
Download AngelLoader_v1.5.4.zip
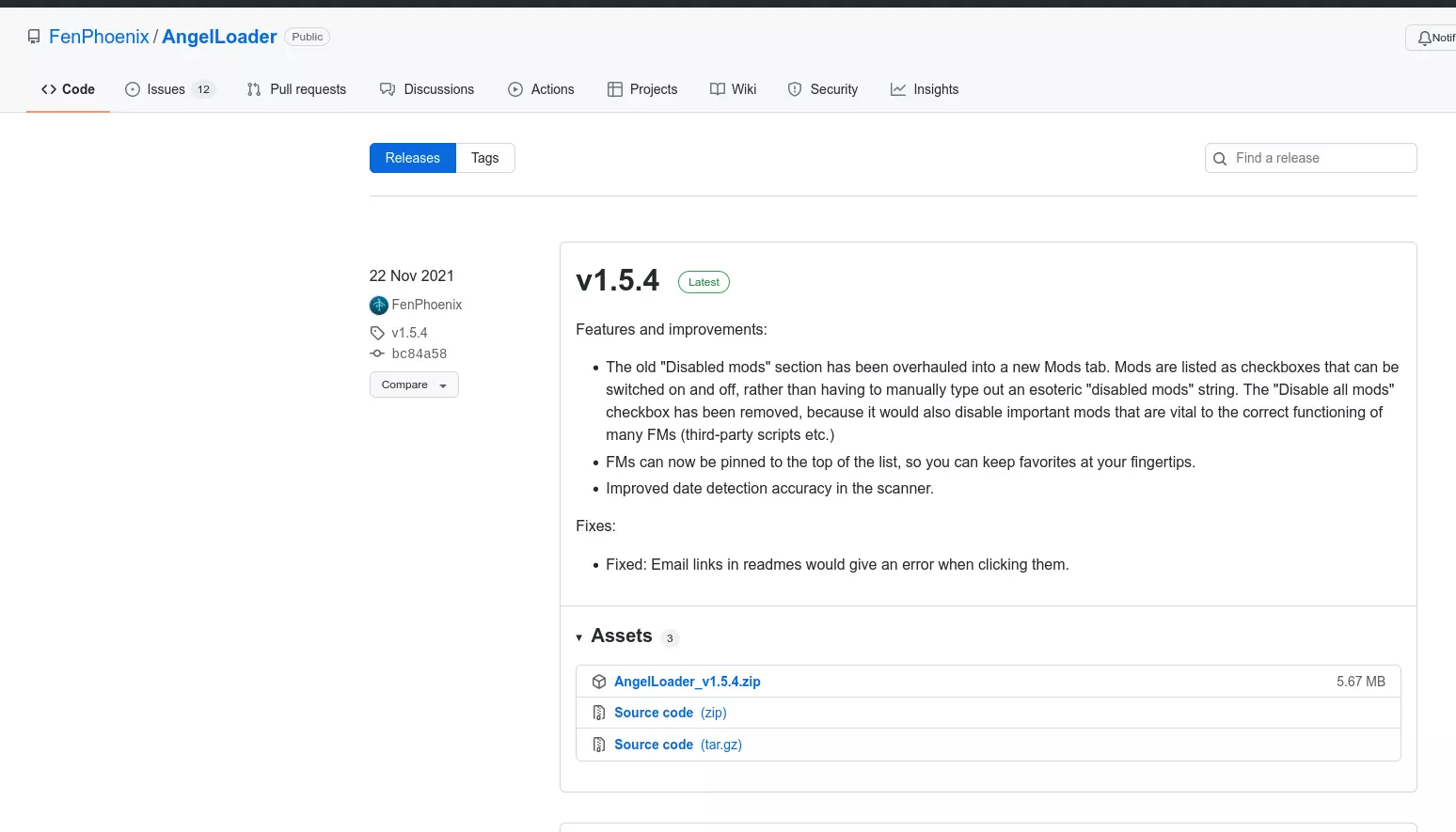[687, 682]
